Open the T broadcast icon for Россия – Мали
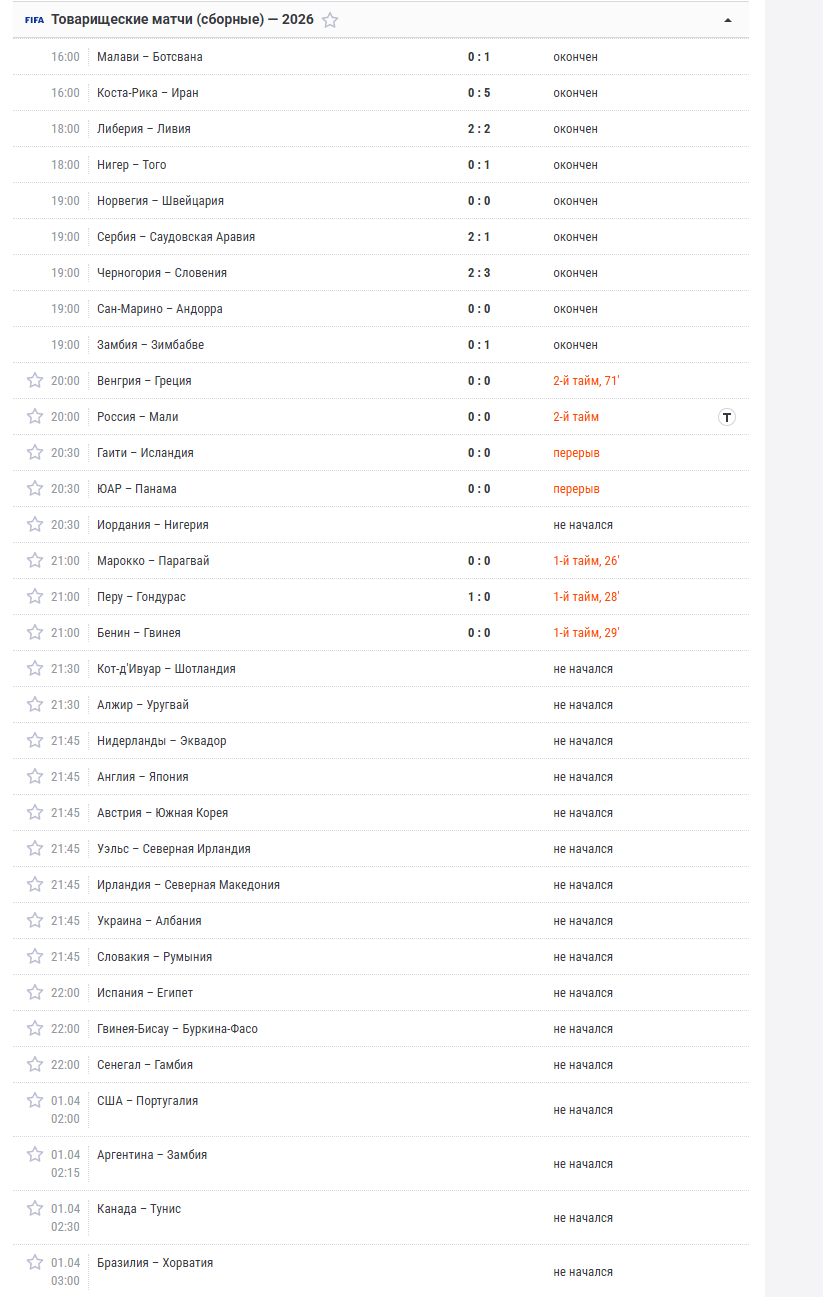Viewport: 823px width, 1297px height. point(727,417)
